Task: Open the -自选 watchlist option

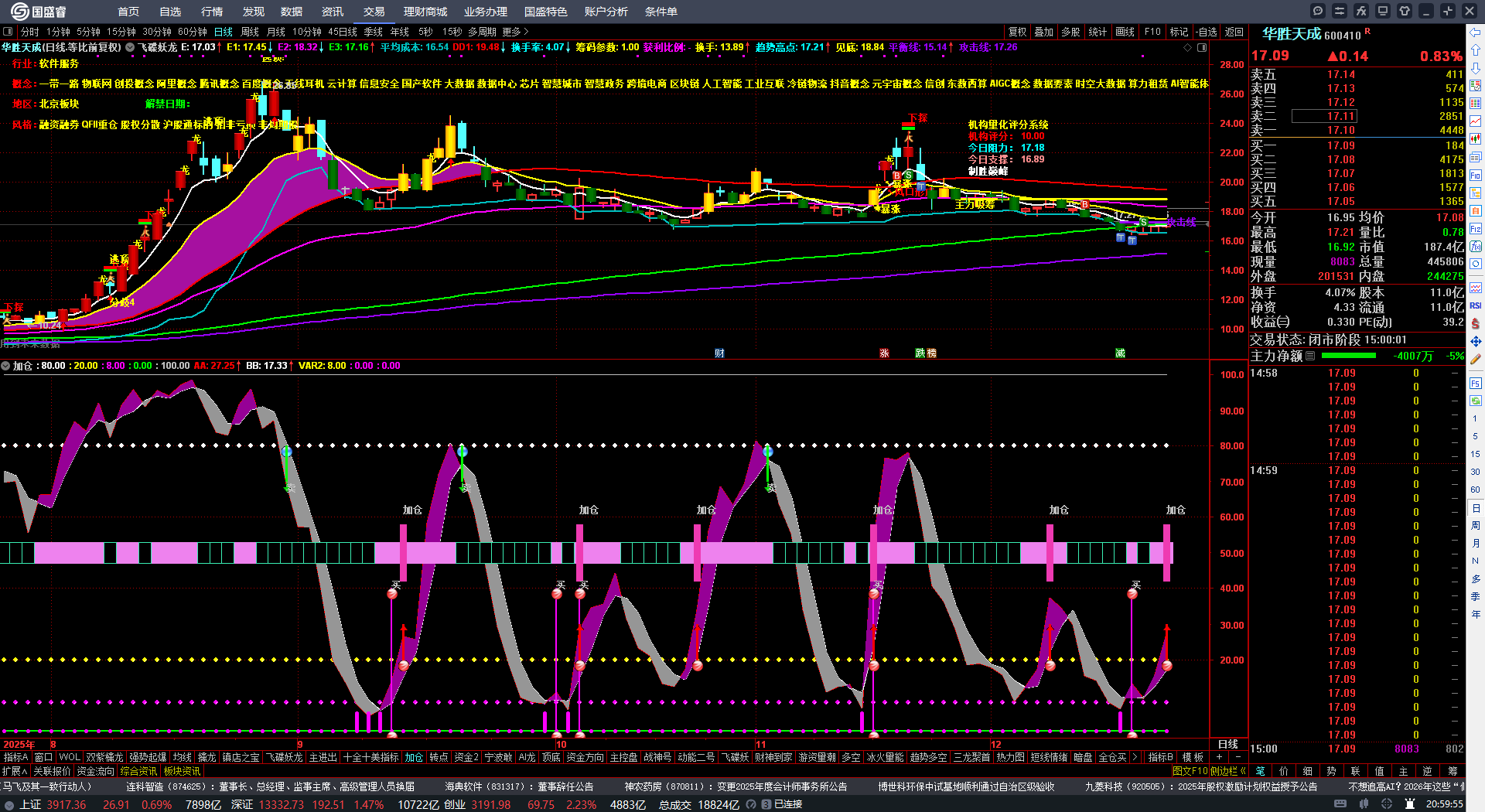Action: click(1206, 32)
